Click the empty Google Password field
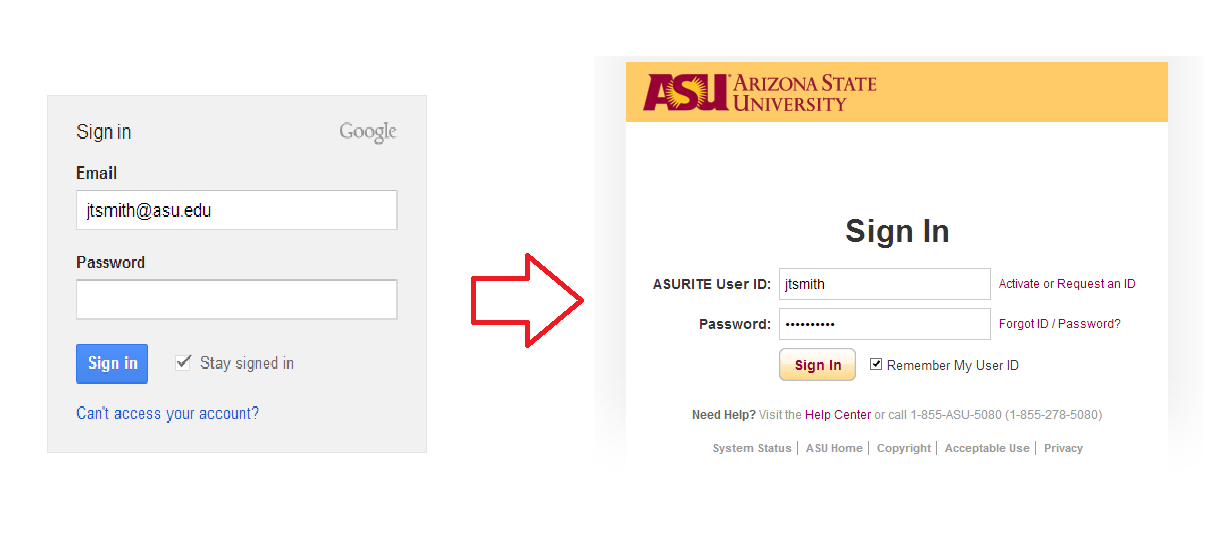 [236, 300]
